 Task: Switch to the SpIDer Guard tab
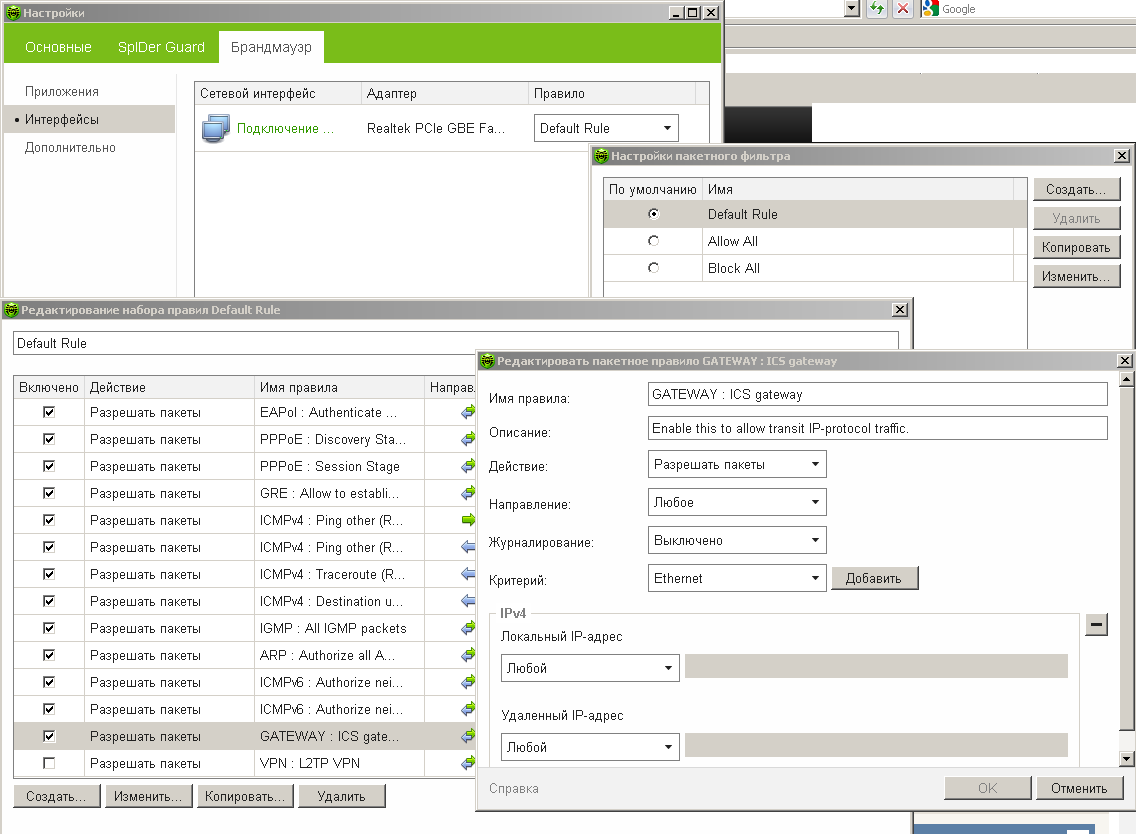point(161,47)
